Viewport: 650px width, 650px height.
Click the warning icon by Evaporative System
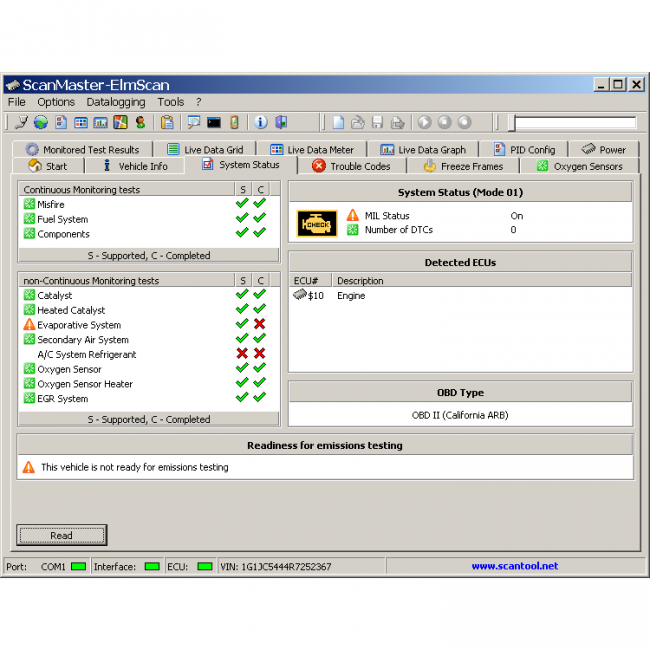pos(29,324)
